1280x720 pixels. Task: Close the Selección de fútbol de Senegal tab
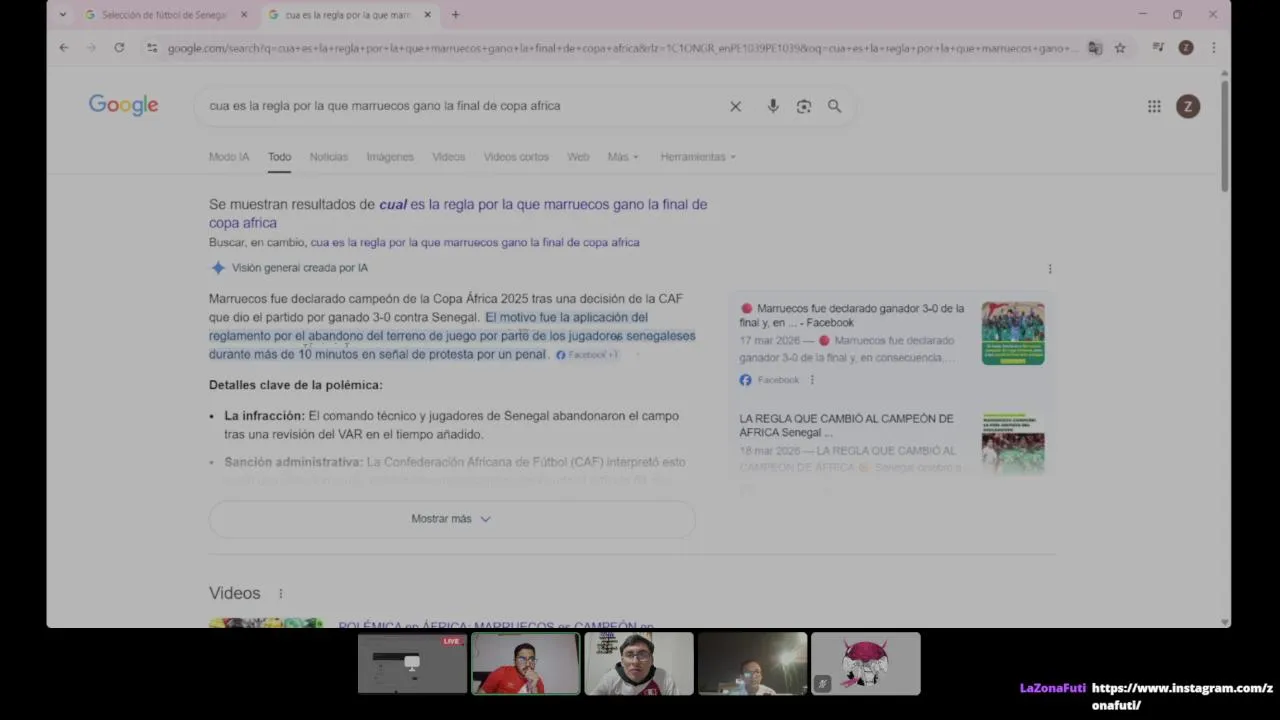point(244,15)
